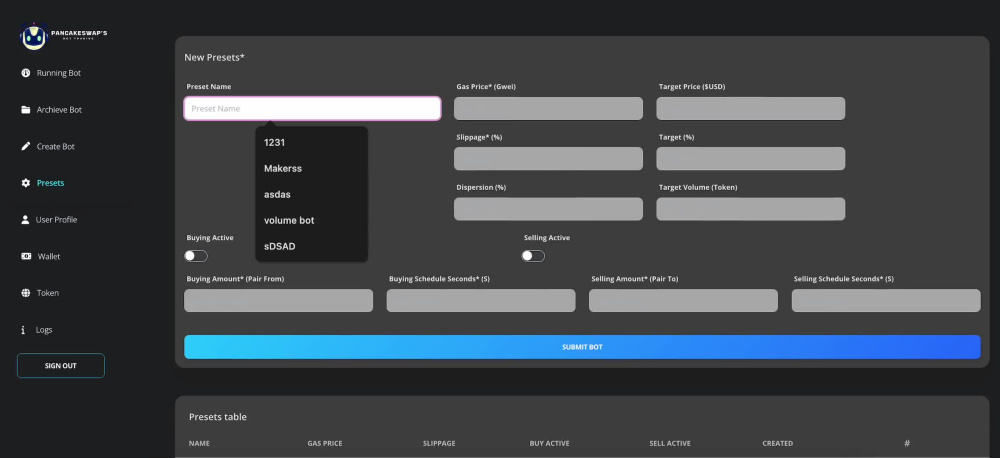This screenshot has width=1000, height=458.
Task: Click the Target Price ($USD) field
Action: coord(751,108)
